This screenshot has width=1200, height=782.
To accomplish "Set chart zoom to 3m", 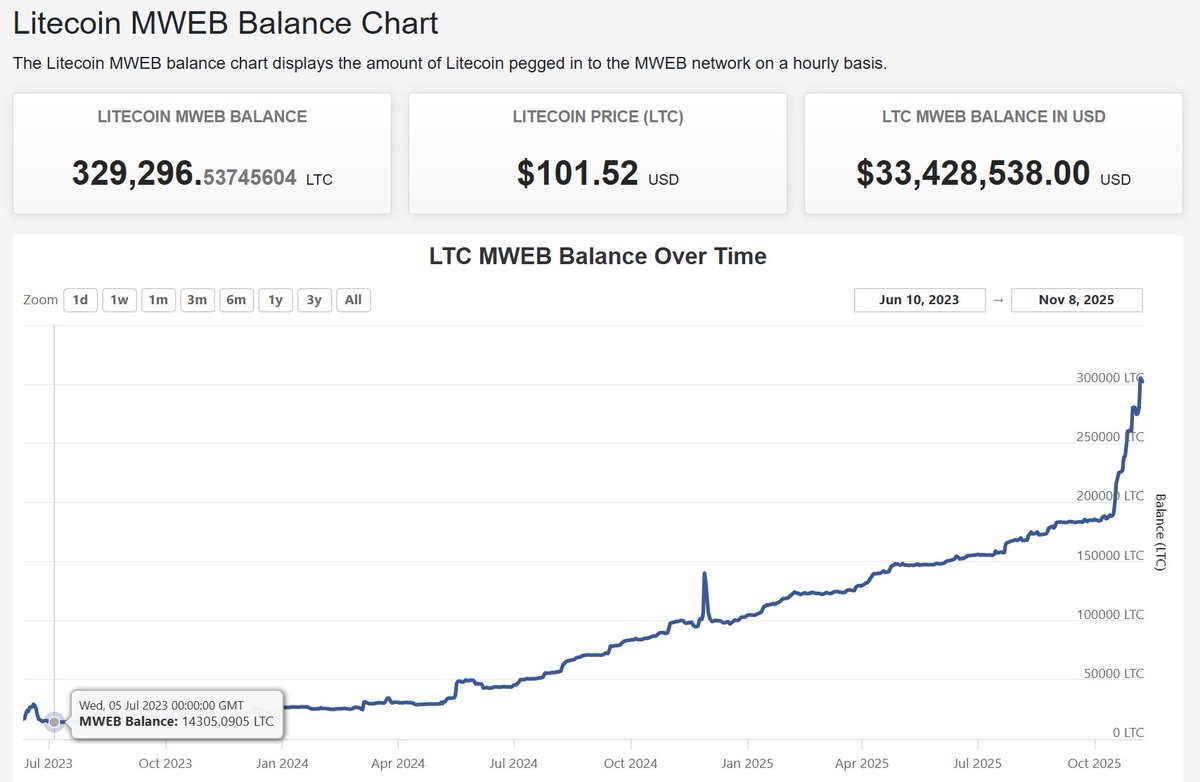I will click(197, 300).
